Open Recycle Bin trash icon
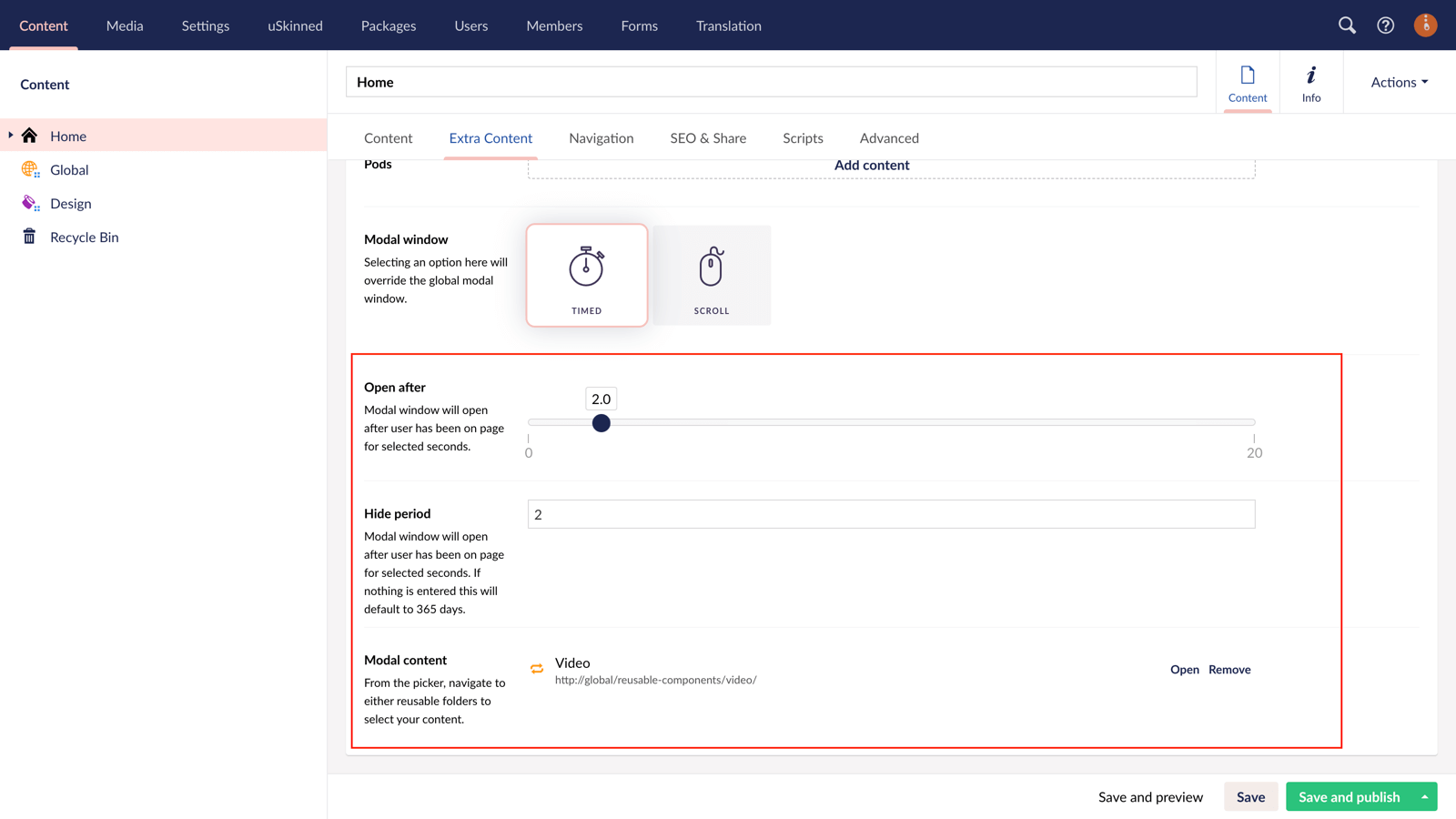 click(x=30, y=237)
